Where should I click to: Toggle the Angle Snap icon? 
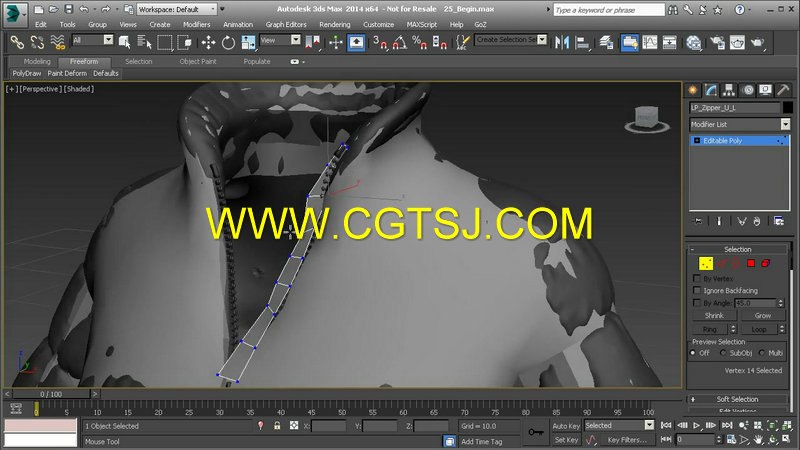point(399,42)
